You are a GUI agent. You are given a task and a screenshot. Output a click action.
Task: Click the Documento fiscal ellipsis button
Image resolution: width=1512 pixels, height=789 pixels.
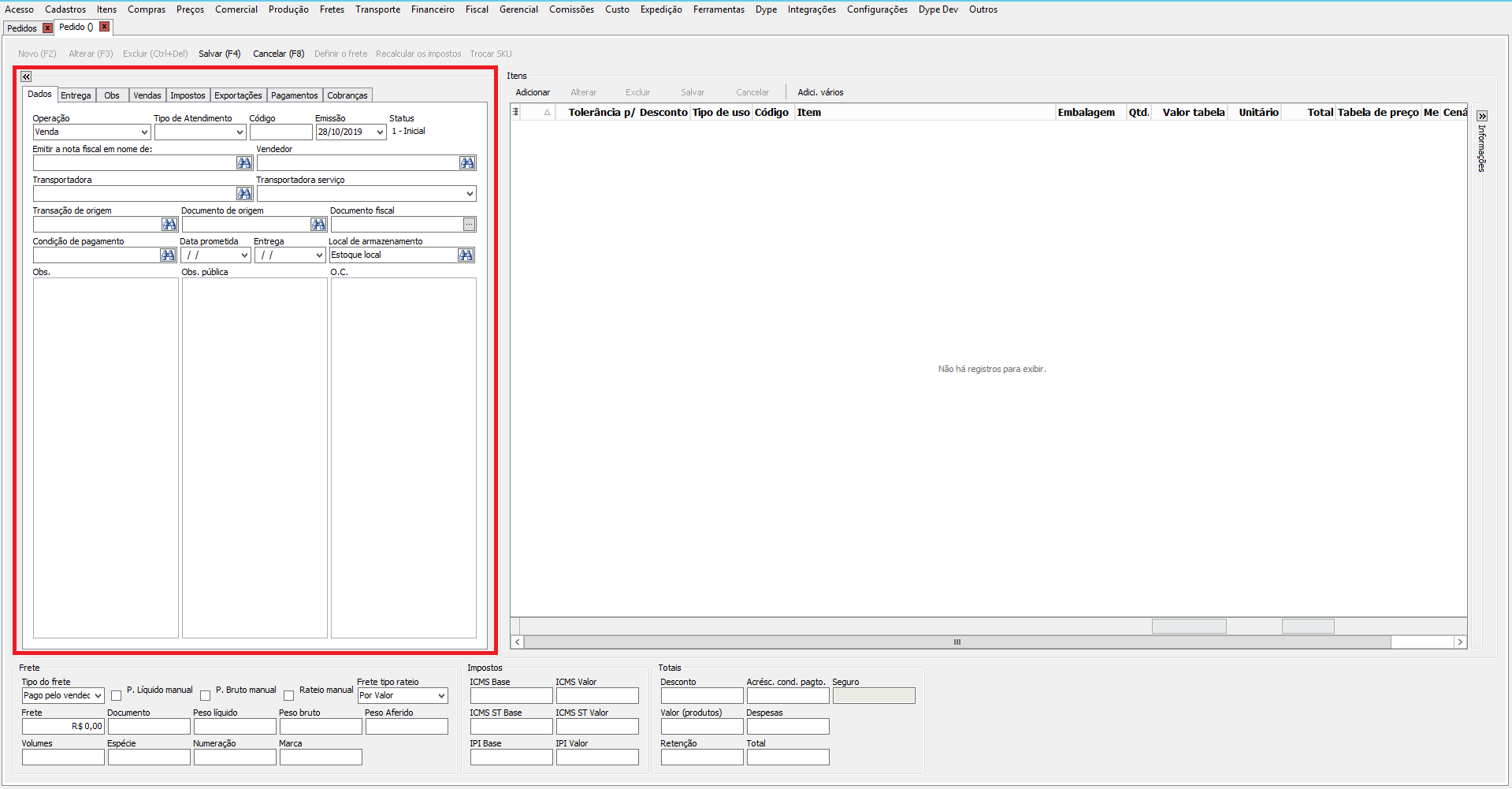click(469, 225)
